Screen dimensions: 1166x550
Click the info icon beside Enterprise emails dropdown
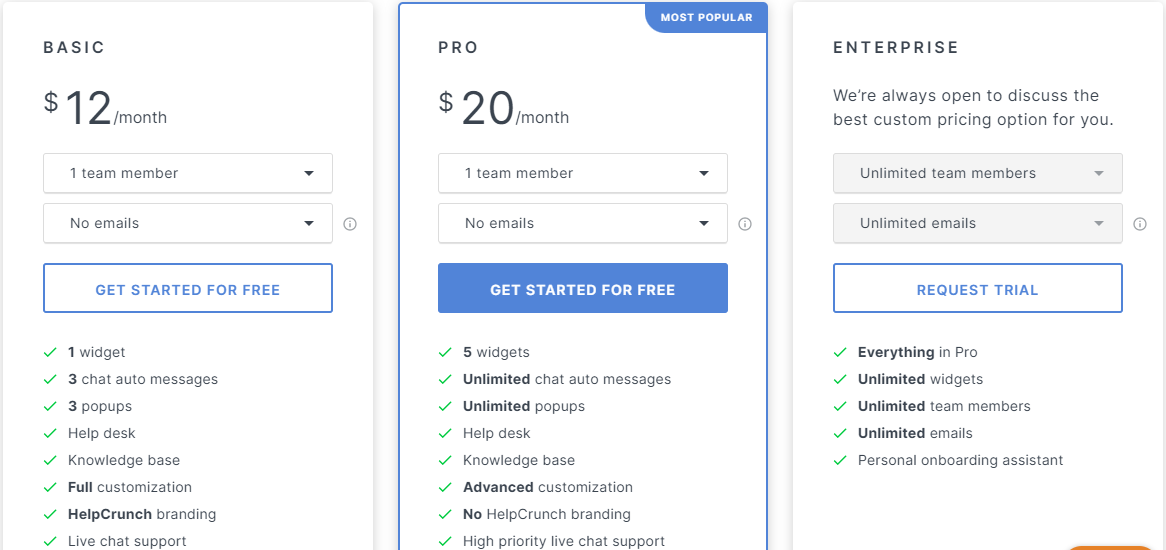1140,224
